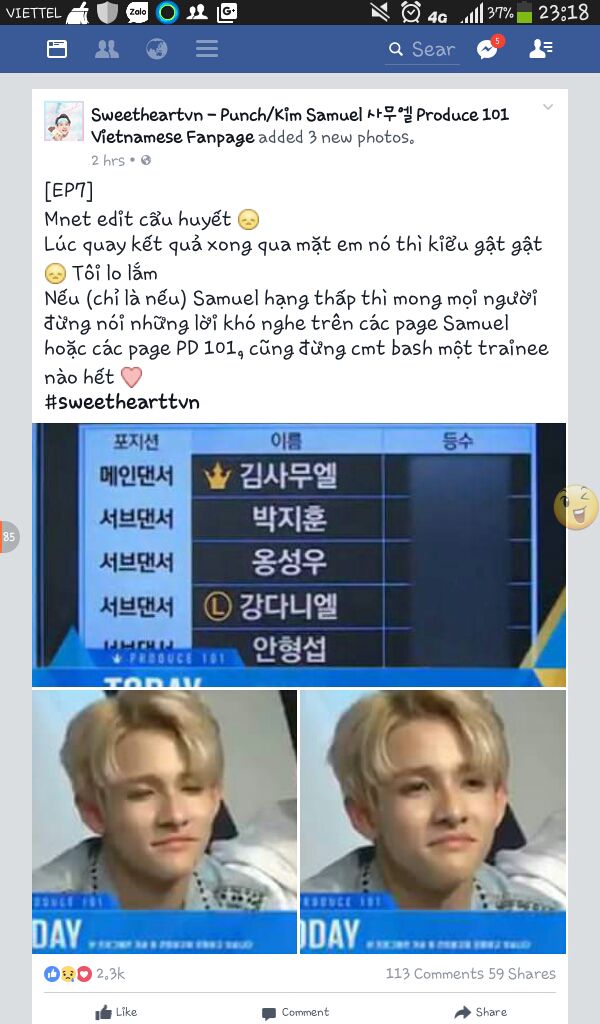Open the right Samuel smiling photo
The image size is (600, 1024).
(x=433, y=822)
